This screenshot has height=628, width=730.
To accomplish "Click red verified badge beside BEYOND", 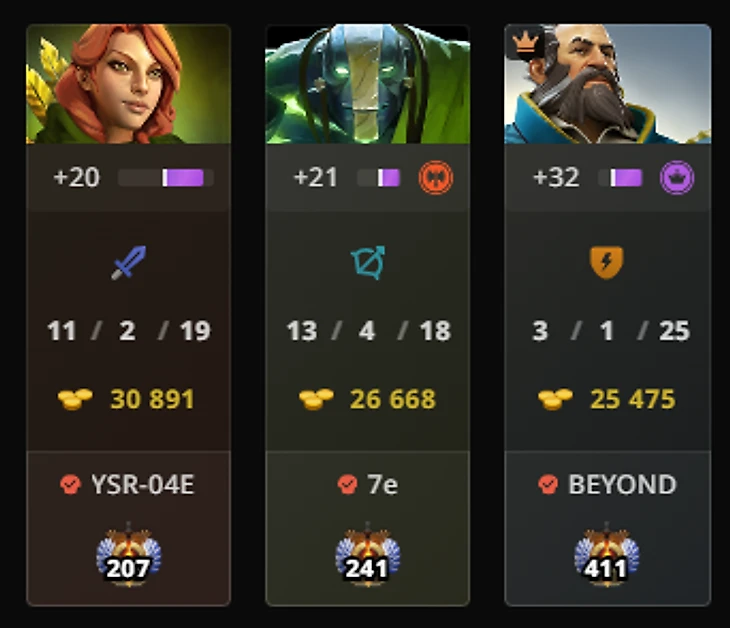I will pos(548,485).
